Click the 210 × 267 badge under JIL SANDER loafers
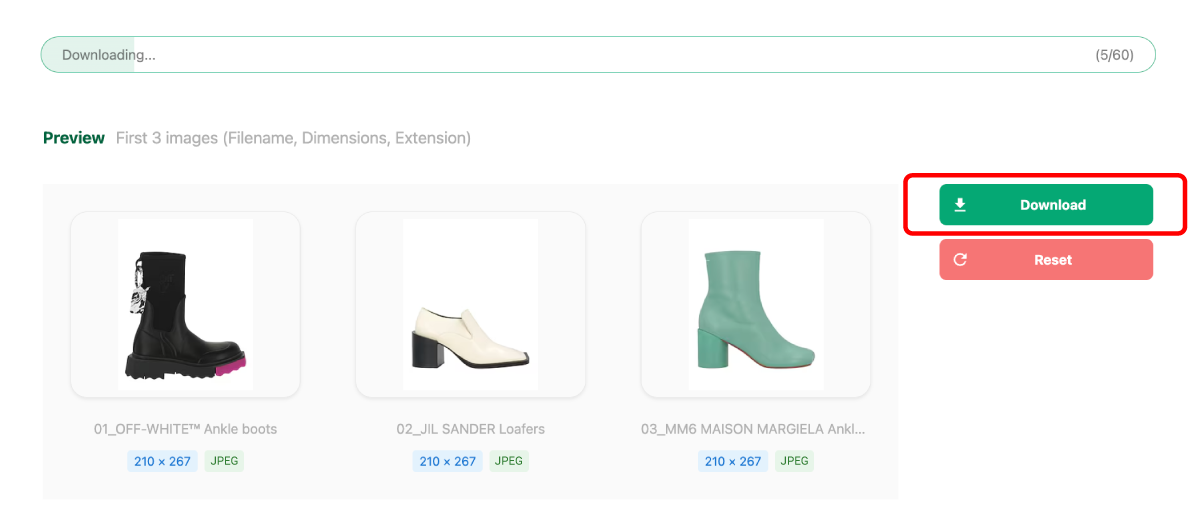 pyautogui.click(x=447, y=461)
